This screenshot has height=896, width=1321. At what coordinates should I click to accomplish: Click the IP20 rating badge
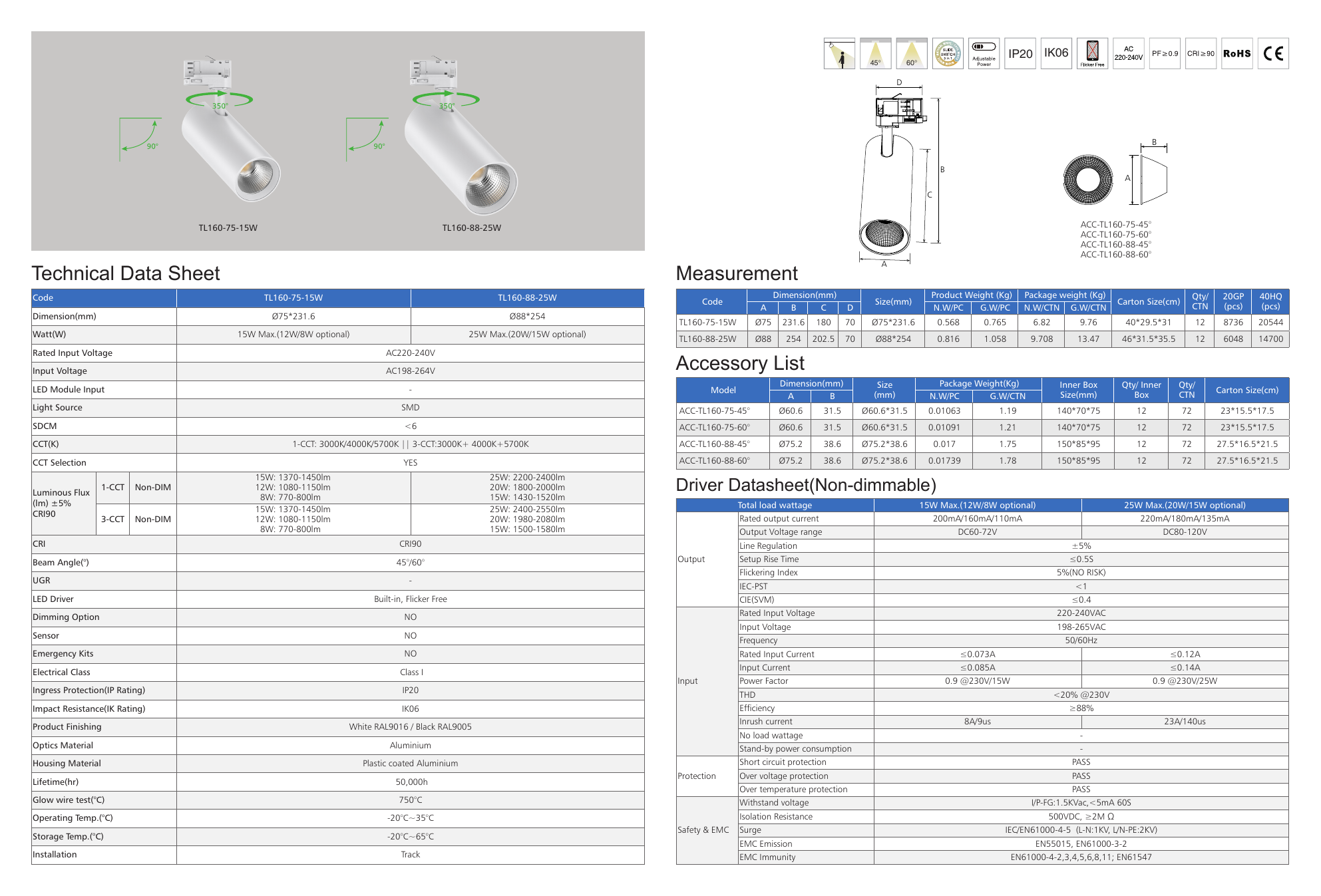click(1020, 53)
